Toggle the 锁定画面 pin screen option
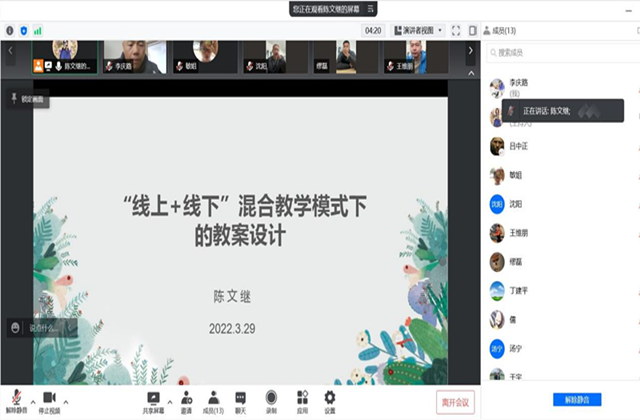Image resolution: width=640 pixels, height=420 pixels. [x=28, y=99]
